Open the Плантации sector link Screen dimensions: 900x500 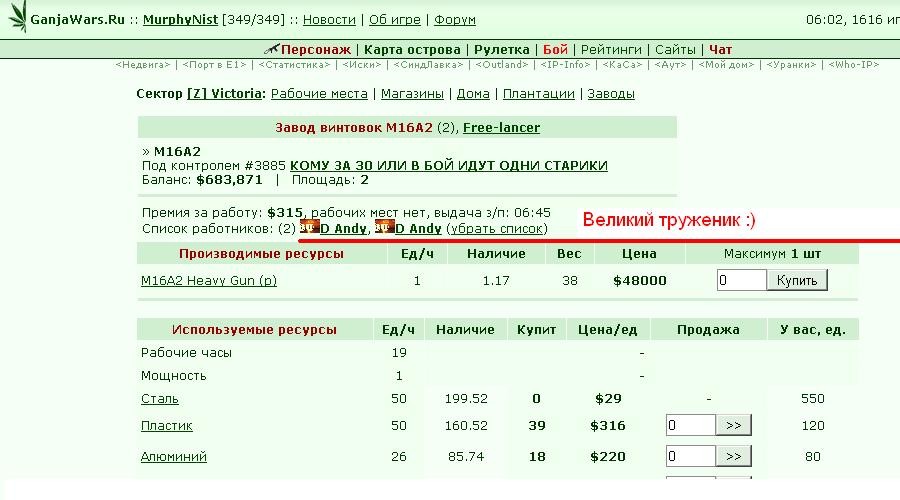tap(538, 94)
